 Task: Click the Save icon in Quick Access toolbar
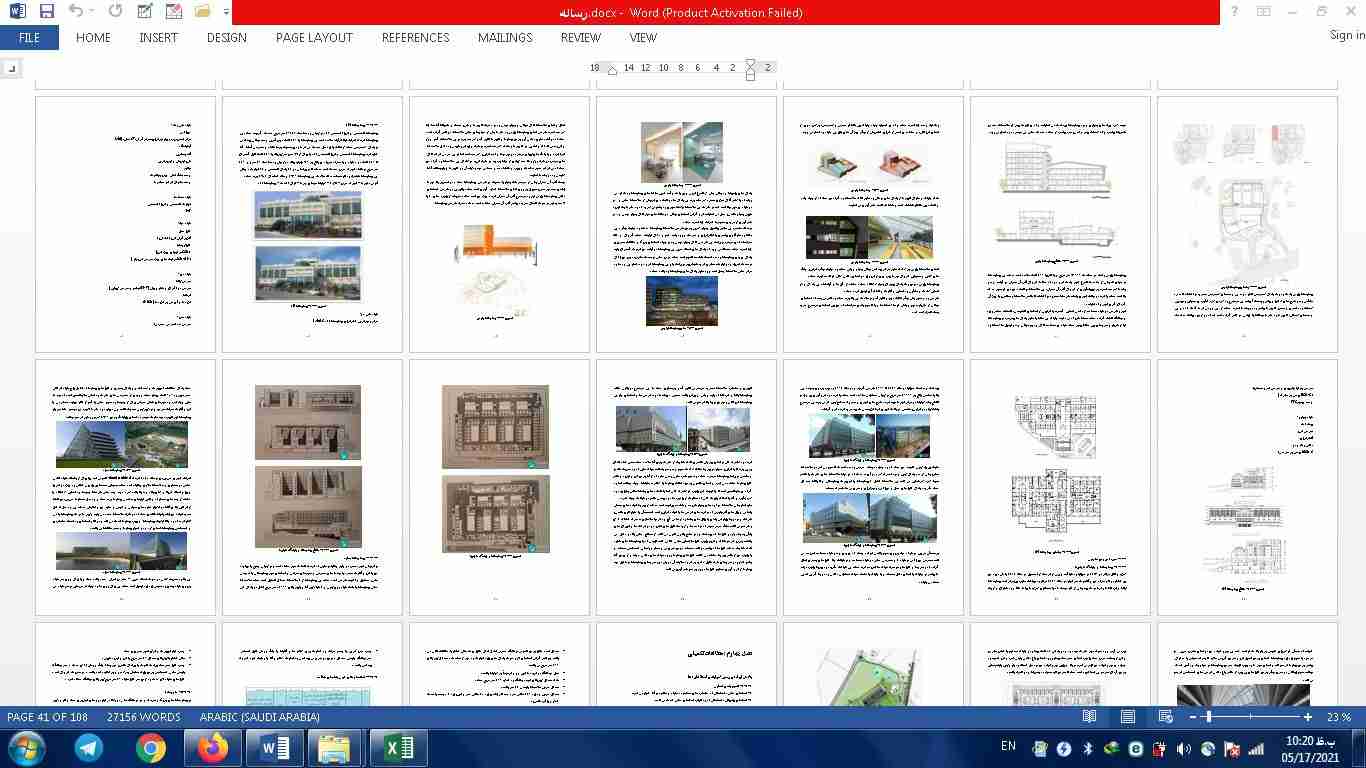[x=46, y=12]
